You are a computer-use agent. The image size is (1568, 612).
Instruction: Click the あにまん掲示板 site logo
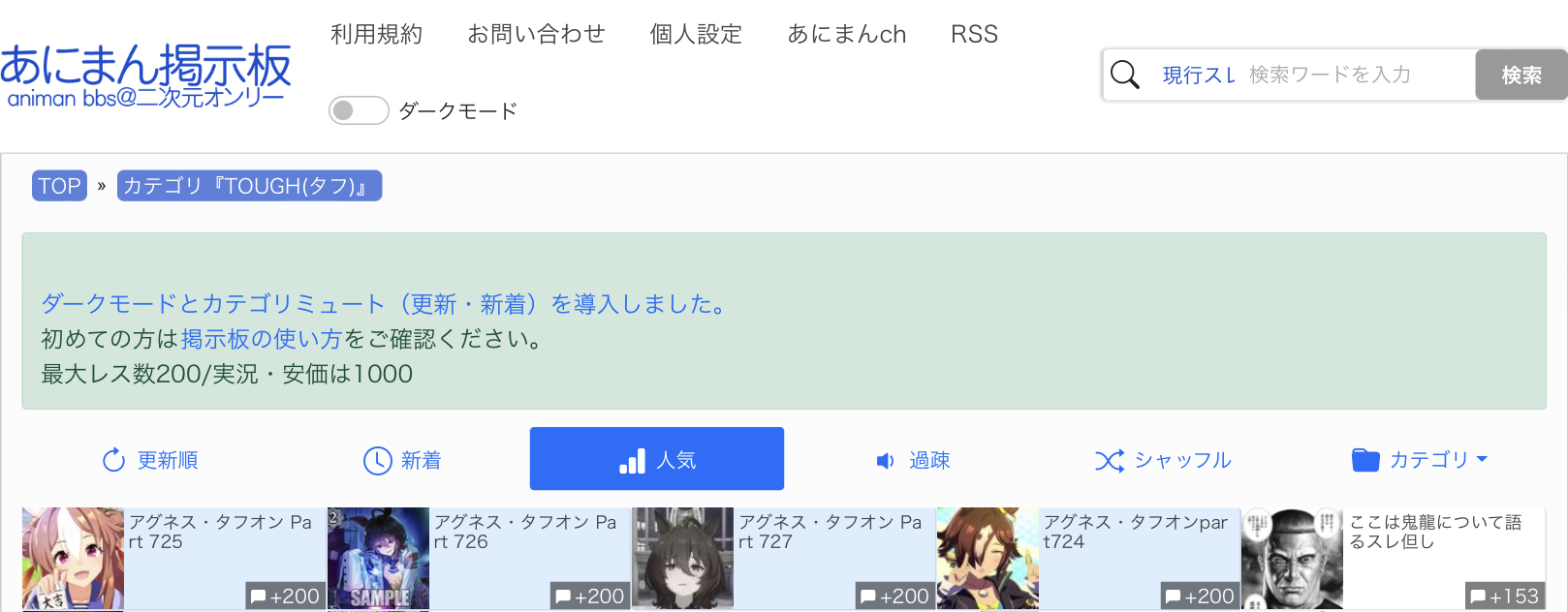pos(145,76)
